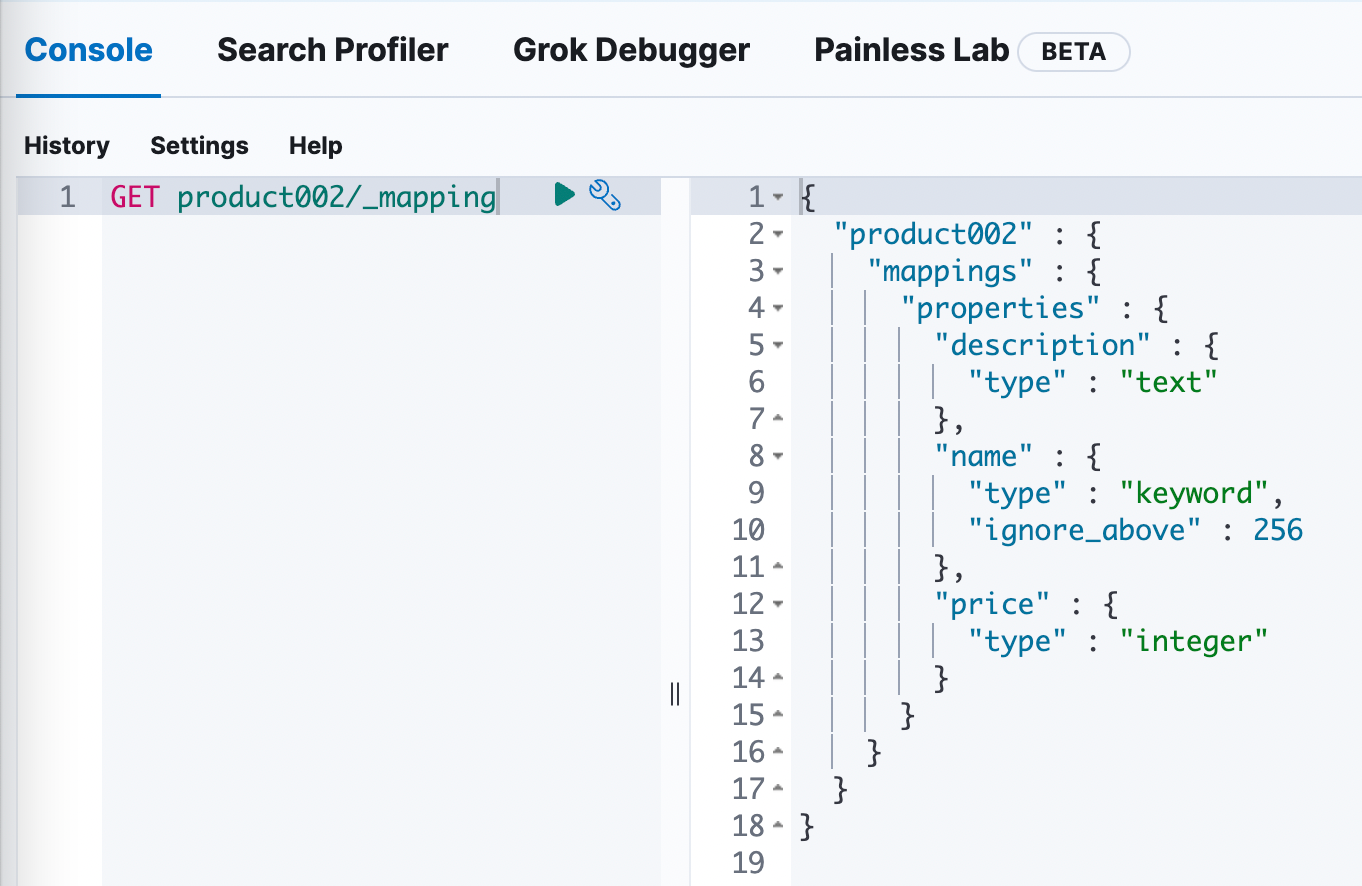Switch to the Search Profiler tab
This screenshot has width=1362, height=886.
332,50
